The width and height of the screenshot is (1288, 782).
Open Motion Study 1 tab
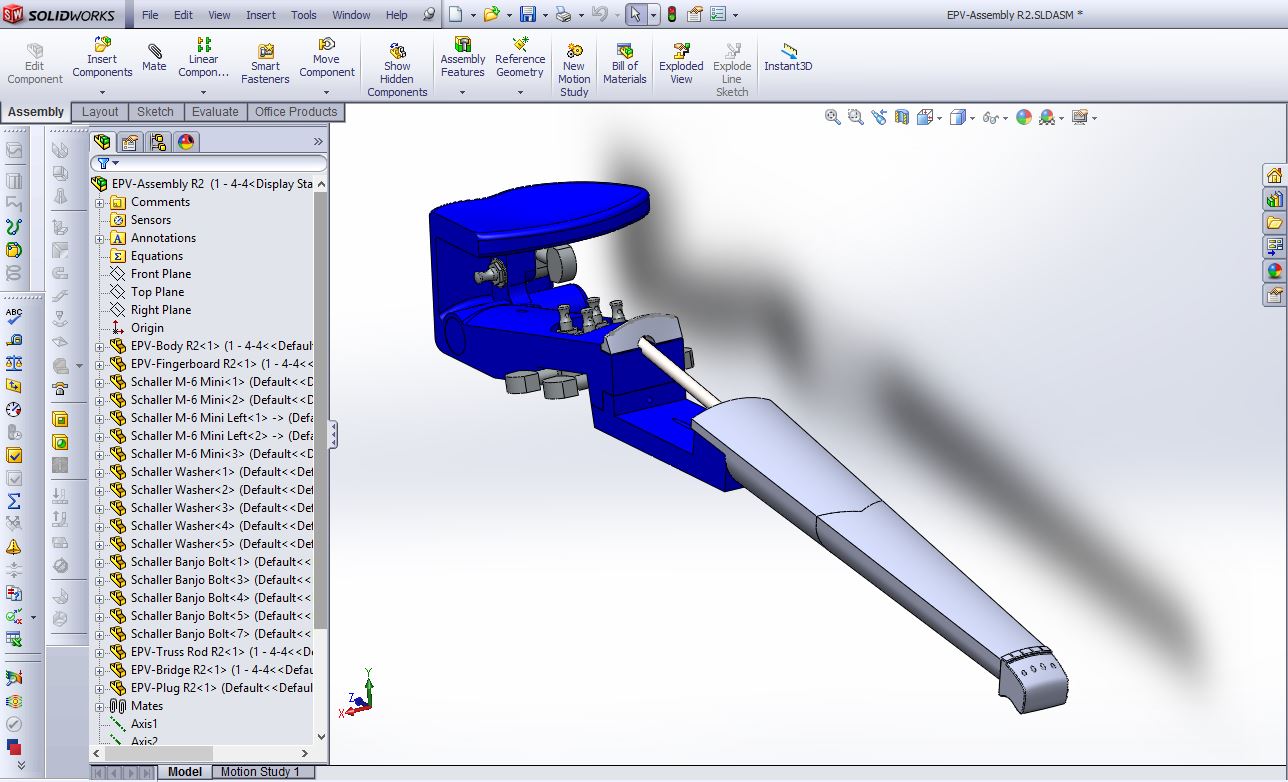260,772
